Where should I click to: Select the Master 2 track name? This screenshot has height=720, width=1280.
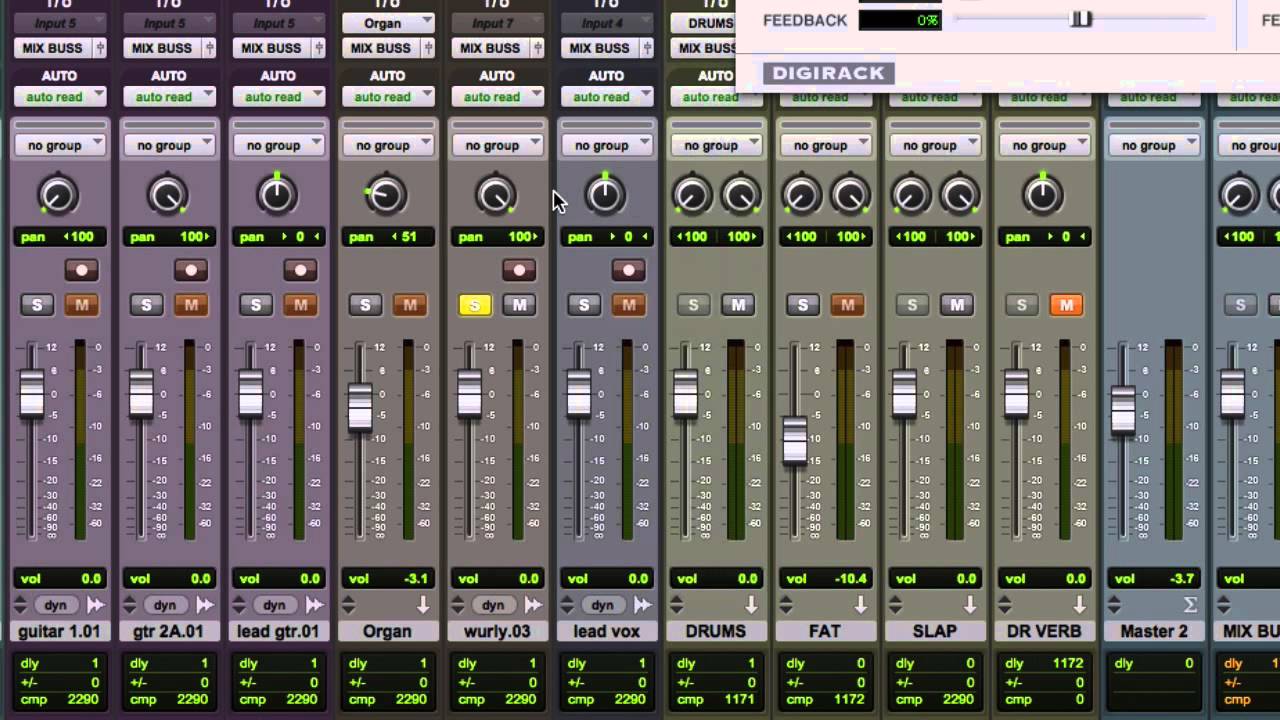coord(1153,631)
